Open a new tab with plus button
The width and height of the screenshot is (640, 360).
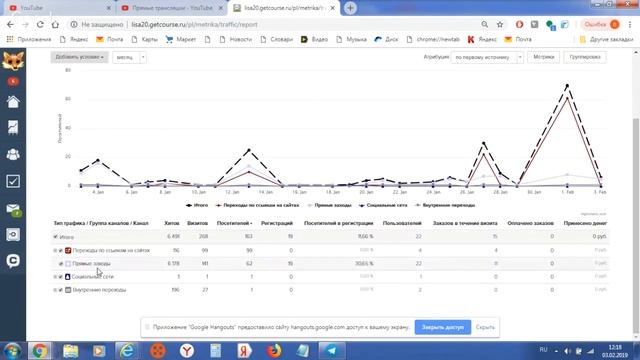350,8
